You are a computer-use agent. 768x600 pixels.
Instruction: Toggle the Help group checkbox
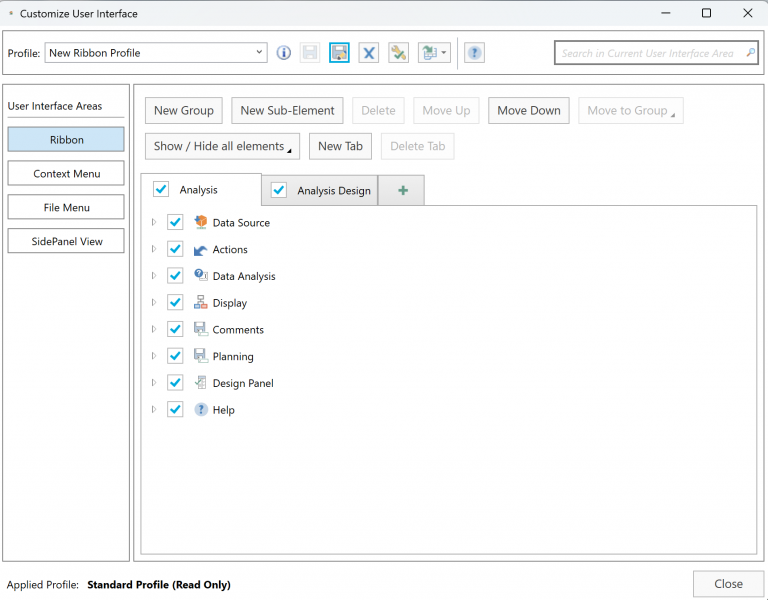click(x=175, y=409)
